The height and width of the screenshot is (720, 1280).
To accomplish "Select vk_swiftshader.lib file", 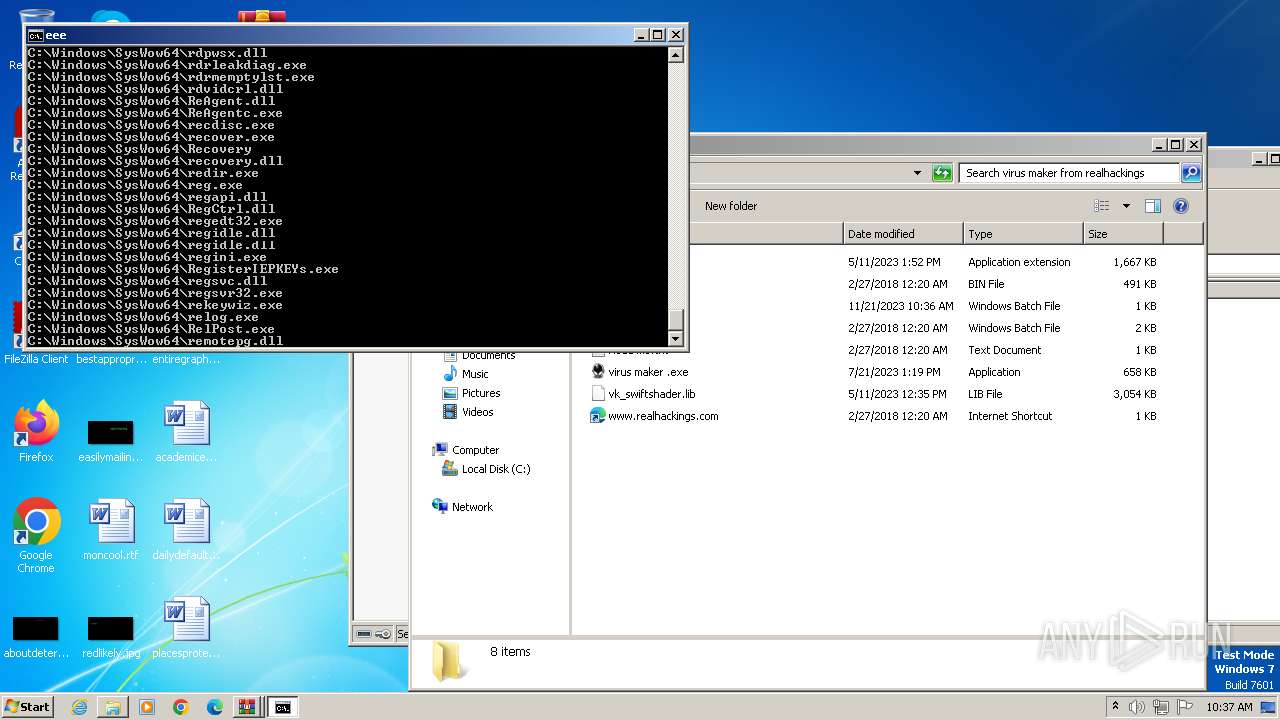I will click(x=651, y=394).
